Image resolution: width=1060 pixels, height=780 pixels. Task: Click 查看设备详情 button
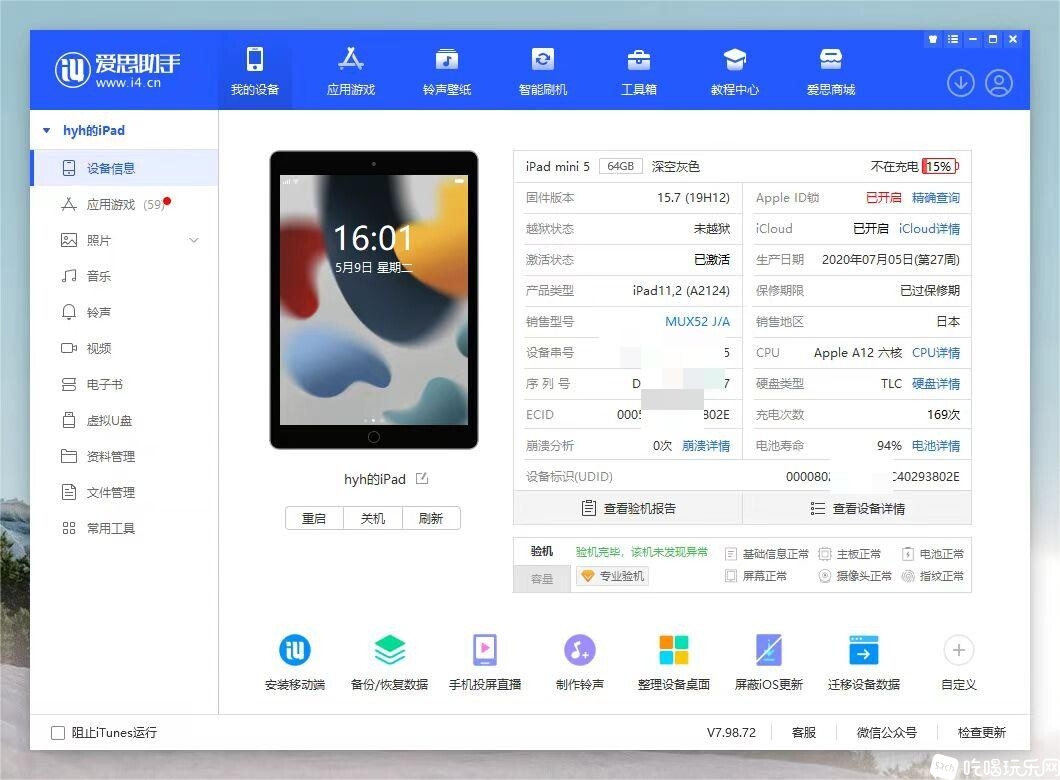[x=857, y=508]
